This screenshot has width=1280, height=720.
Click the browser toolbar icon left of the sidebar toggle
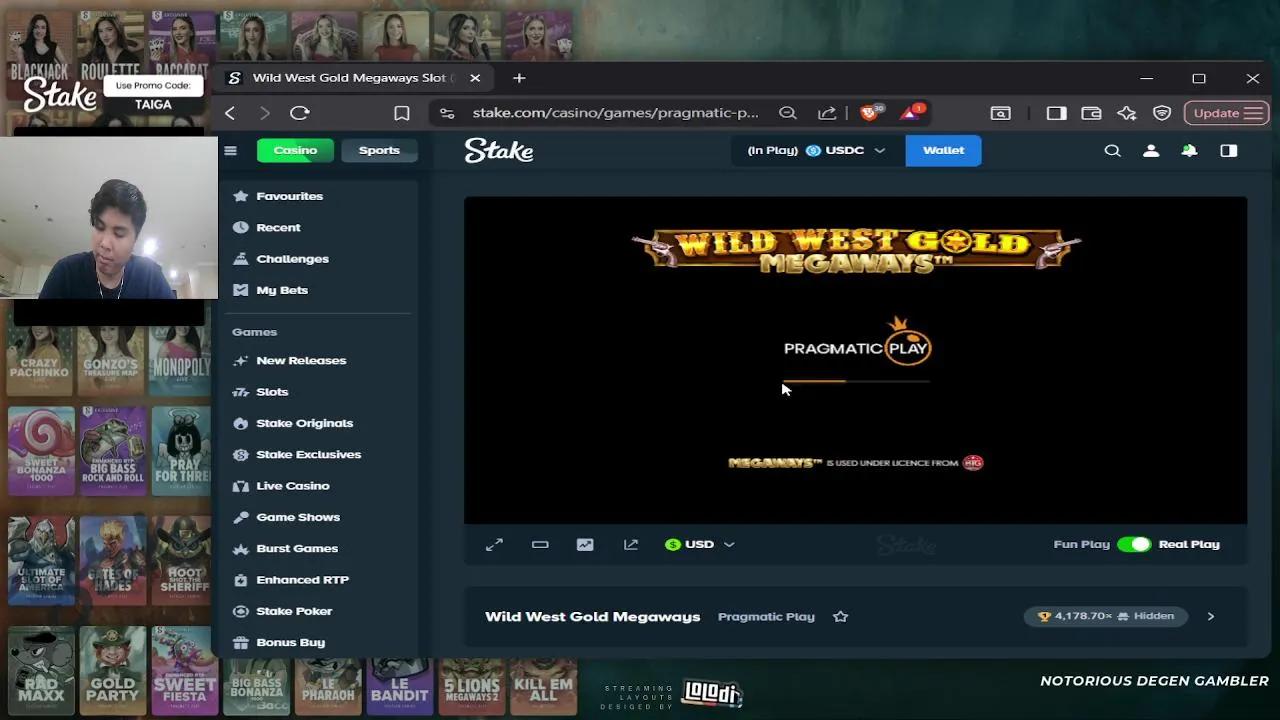point(1000,113)
